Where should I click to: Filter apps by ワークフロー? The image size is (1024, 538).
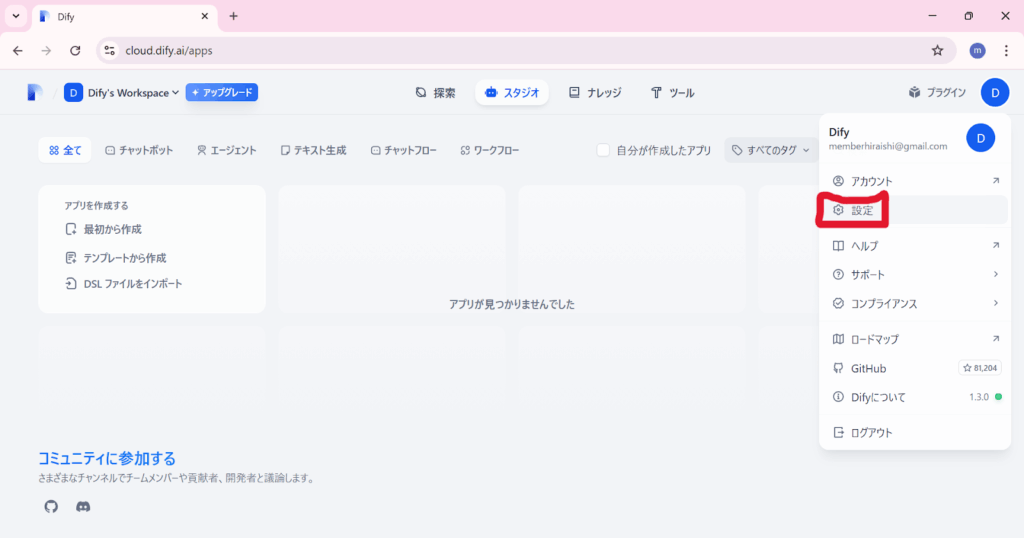tap(490, 150)
